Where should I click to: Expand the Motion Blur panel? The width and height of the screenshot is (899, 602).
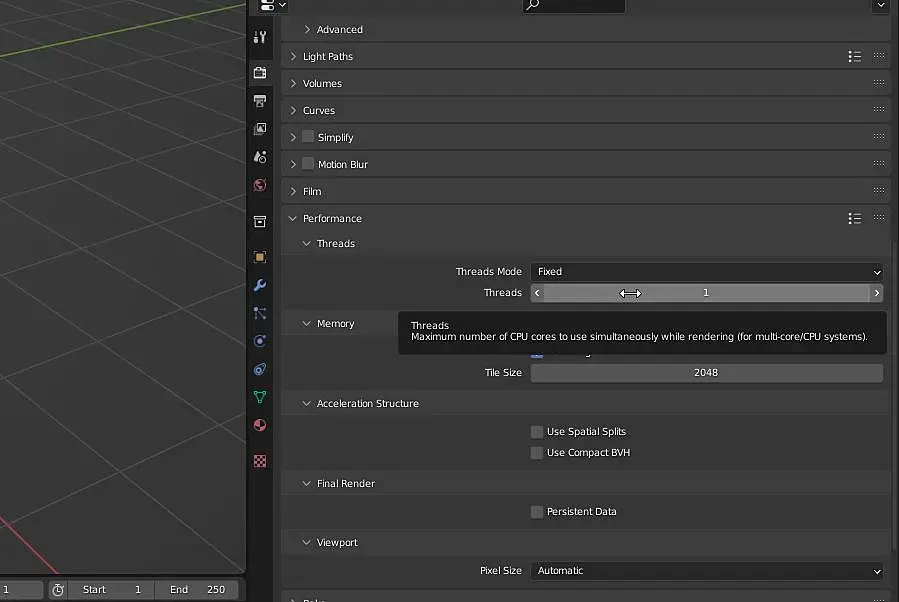click(294, 164)
